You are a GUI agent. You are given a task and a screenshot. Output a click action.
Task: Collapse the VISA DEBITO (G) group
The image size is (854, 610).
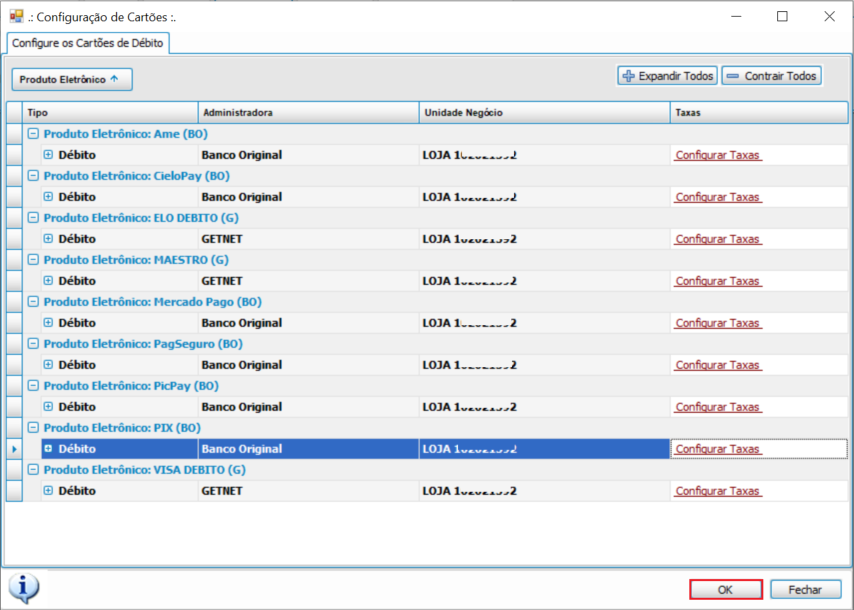point(33,469)
